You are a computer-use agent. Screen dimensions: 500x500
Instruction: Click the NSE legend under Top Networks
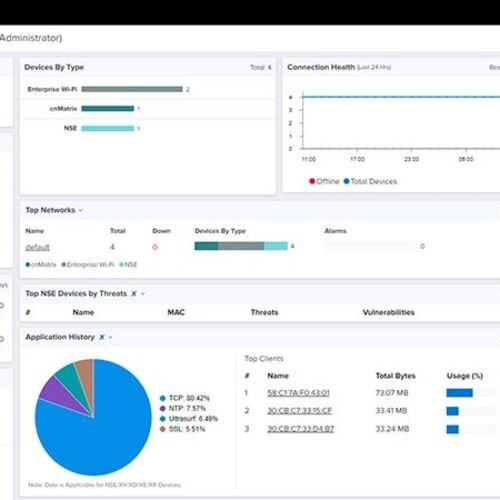(x=128, y=265)
